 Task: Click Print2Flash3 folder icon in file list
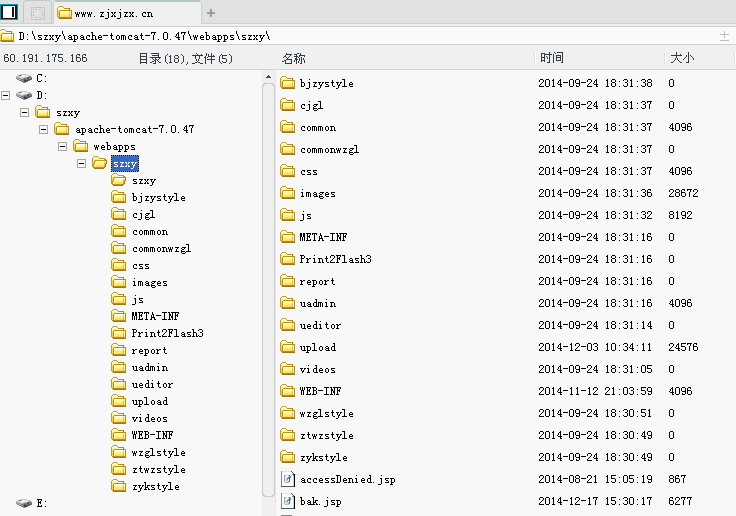287,259
